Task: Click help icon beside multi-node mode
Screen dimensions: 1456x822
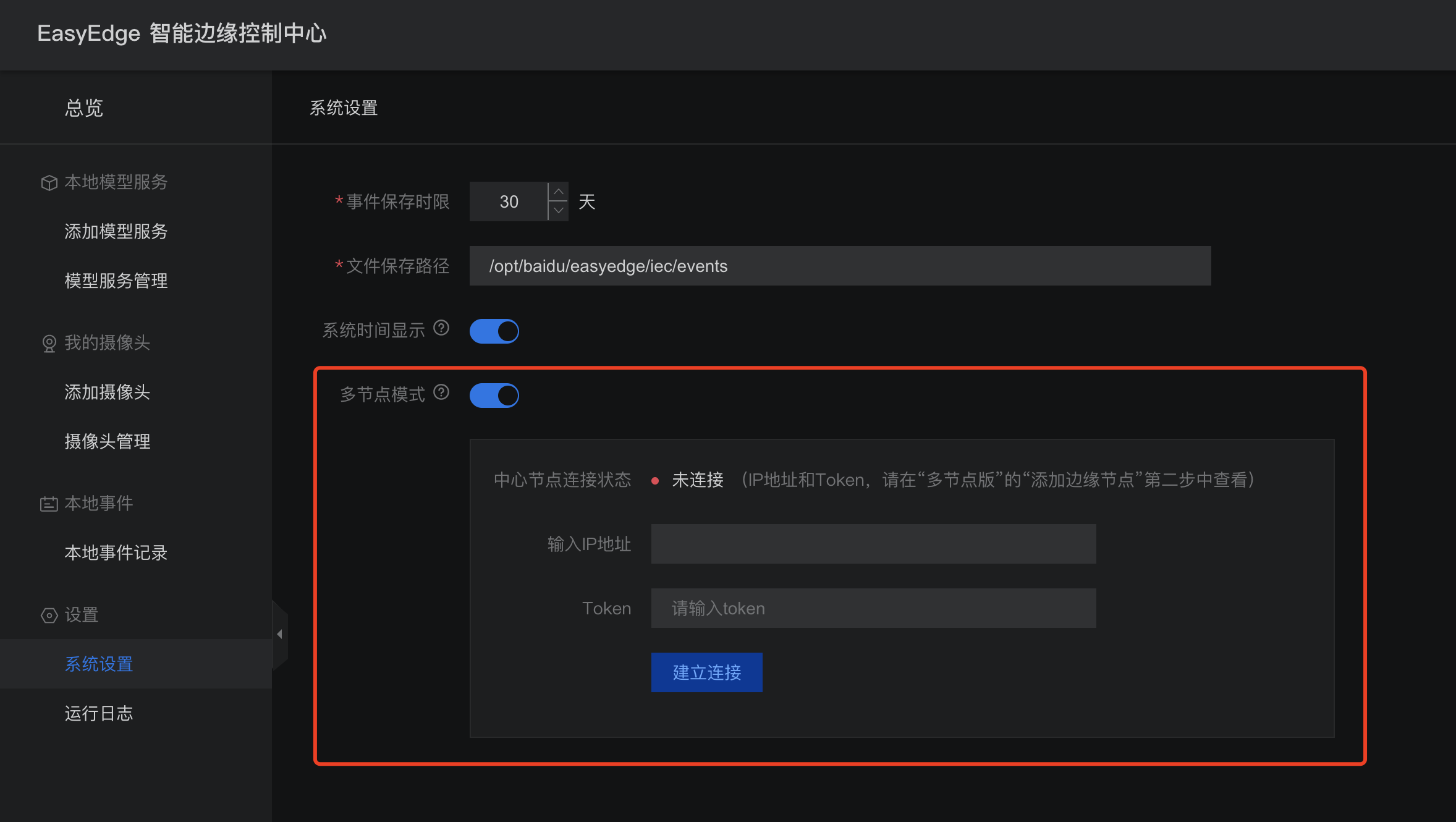Action: point(441,392)
